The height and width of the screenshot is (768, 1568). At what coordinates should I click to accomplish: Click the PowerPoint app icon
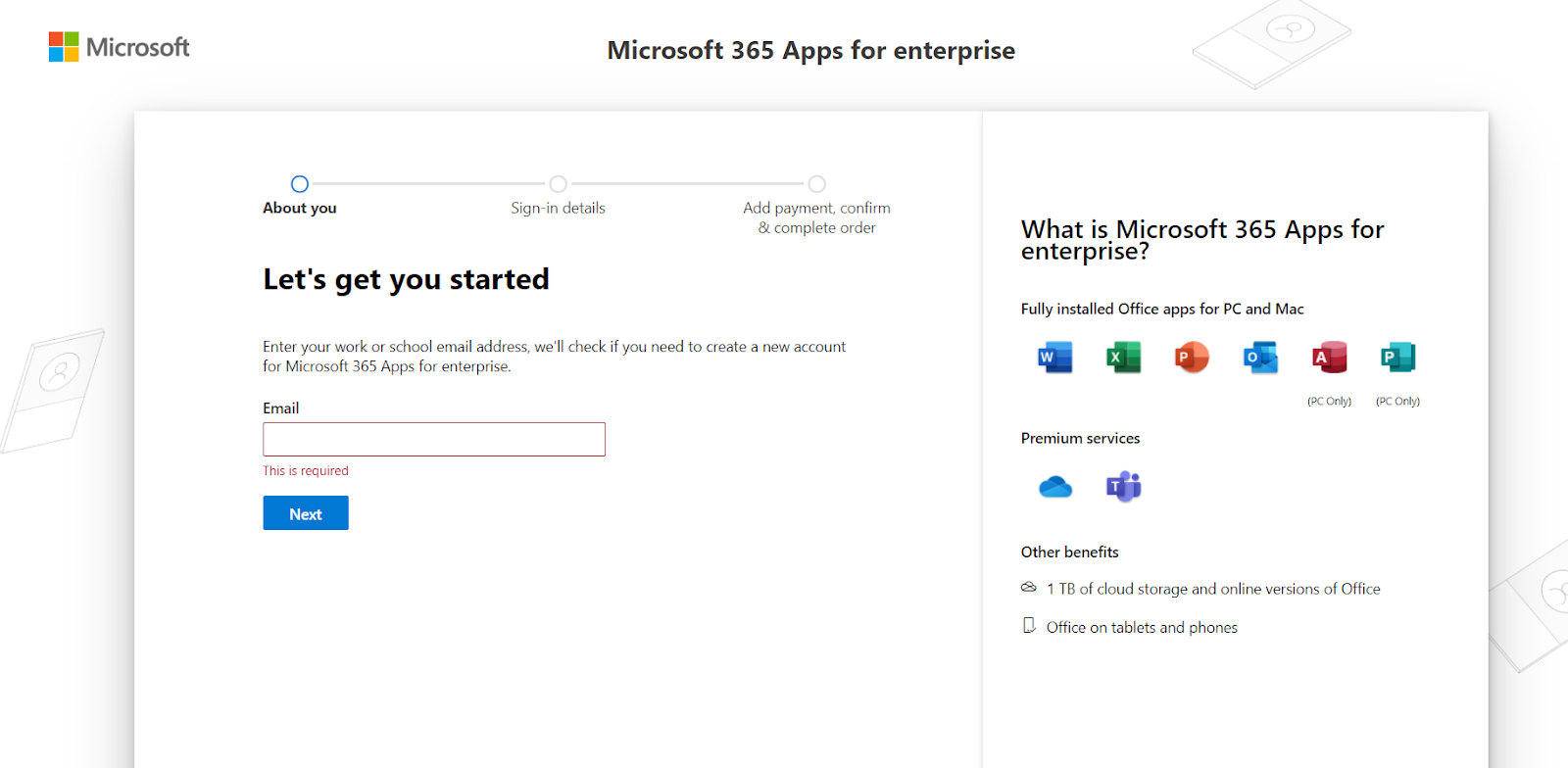pos(1193,358)
